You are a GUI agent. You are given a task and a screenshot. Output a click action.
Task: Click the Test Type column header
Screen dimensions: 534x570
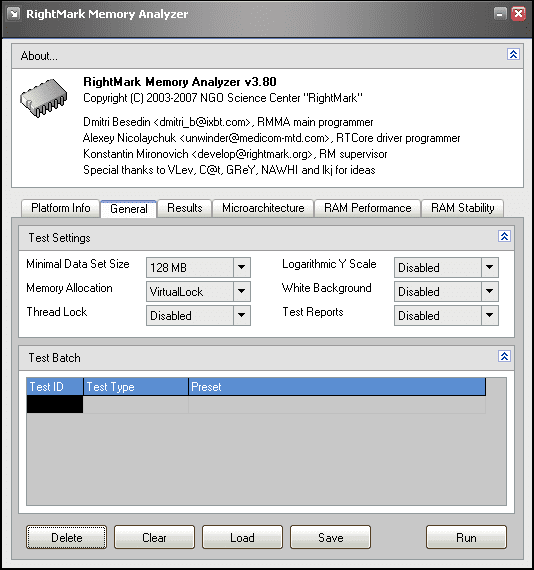pyautogui.click(x=136, y=387)
